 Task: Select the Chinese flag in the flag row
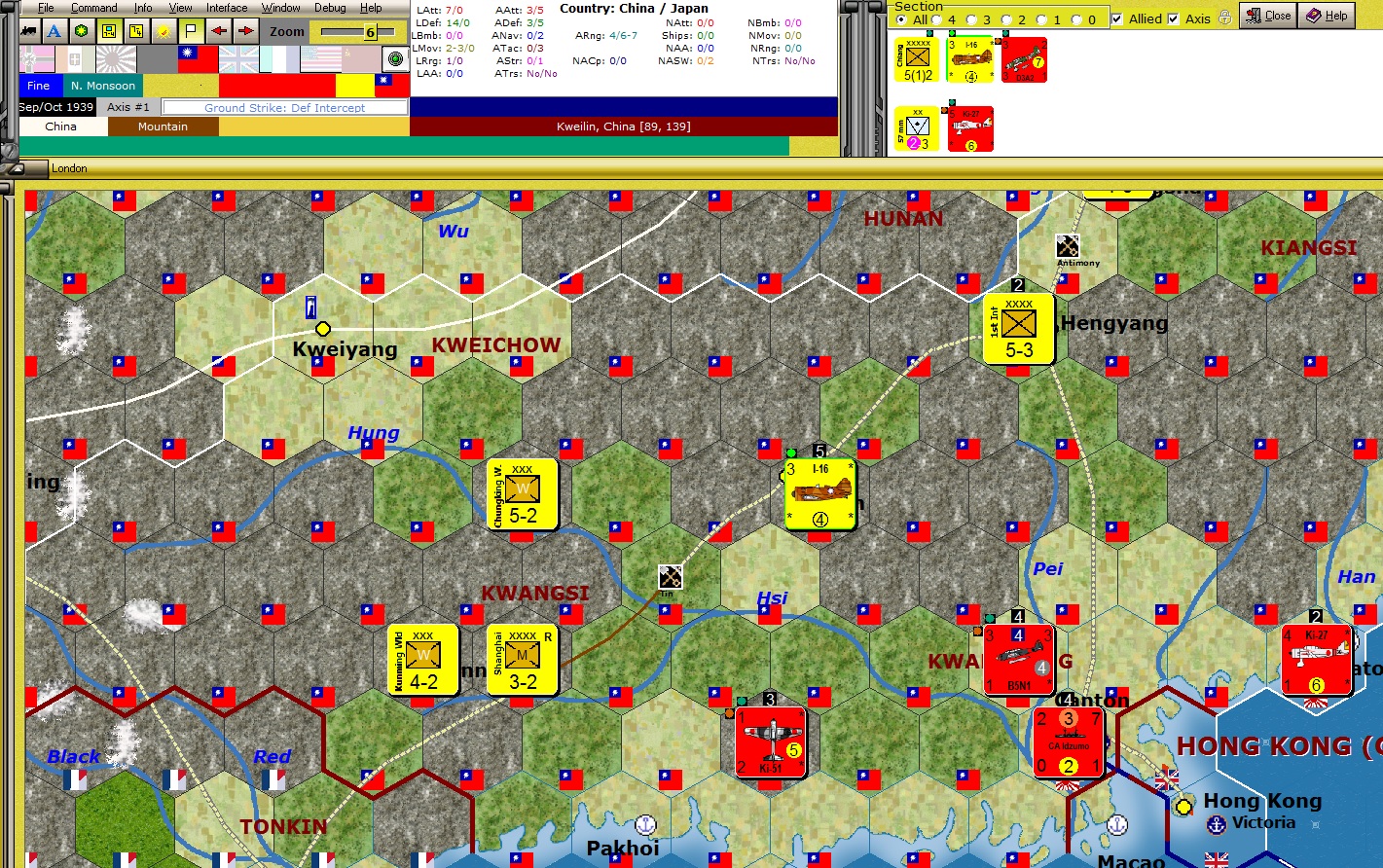[198, 59]
